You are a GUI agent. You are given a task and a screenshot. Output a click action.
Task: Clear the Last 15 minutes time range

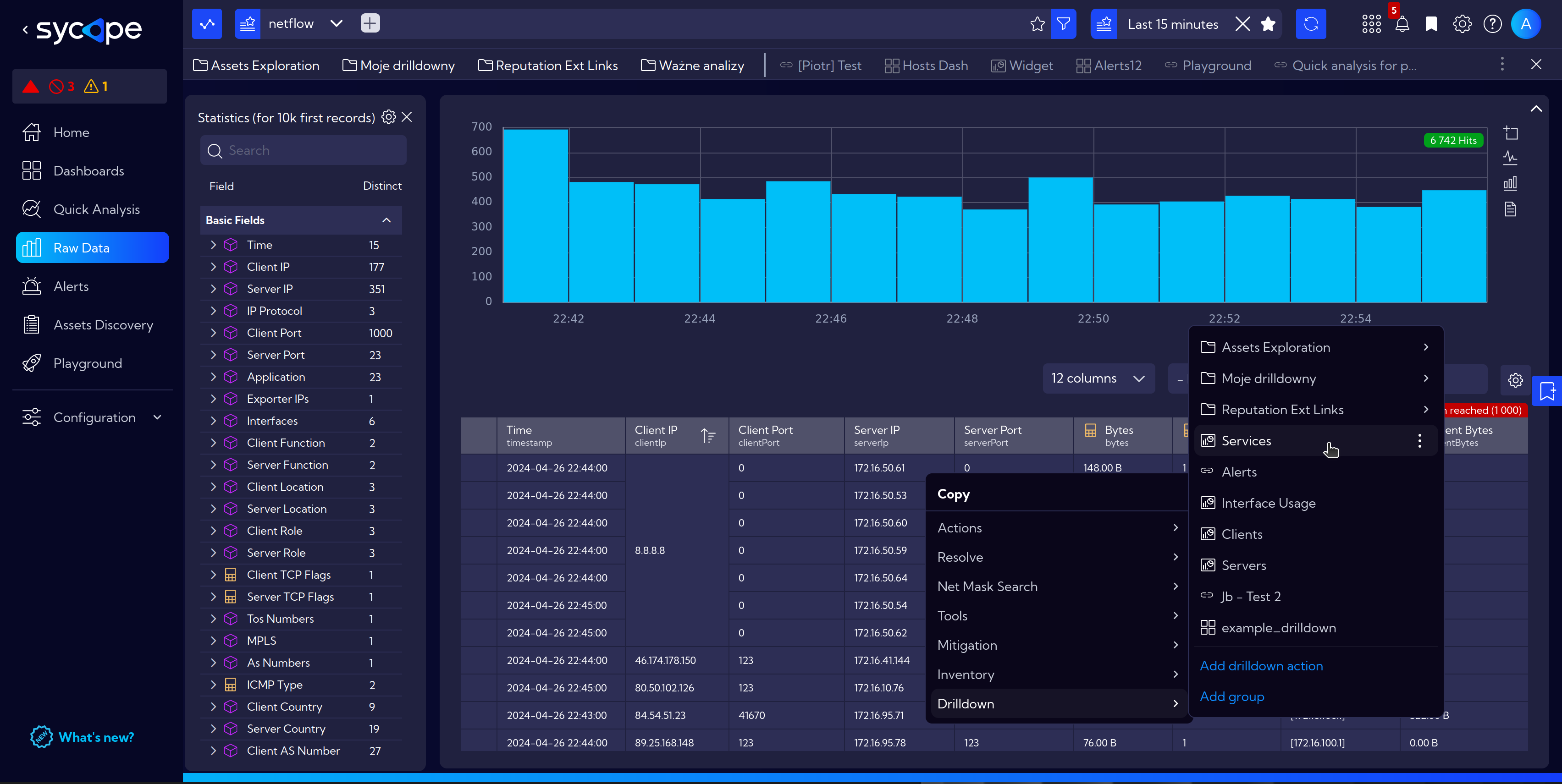click(1242, 24)
